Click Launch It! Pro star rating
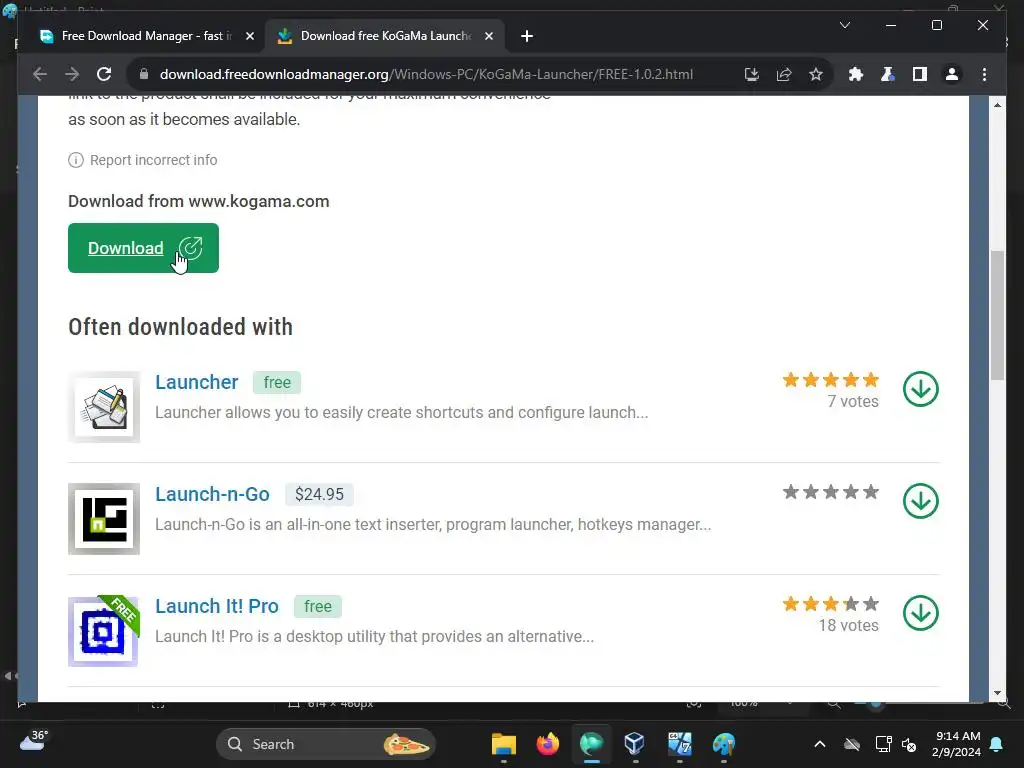This screenshot has height=768, width=1024. pos(831,604)
